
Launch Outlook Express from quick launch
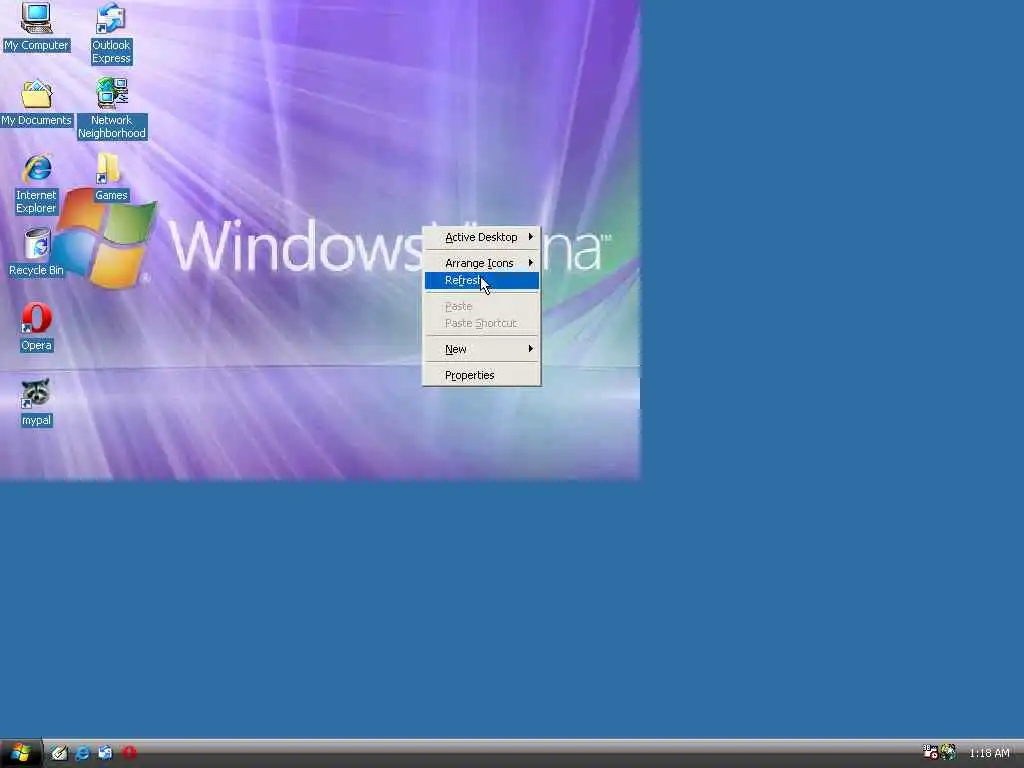click(105, 753)
